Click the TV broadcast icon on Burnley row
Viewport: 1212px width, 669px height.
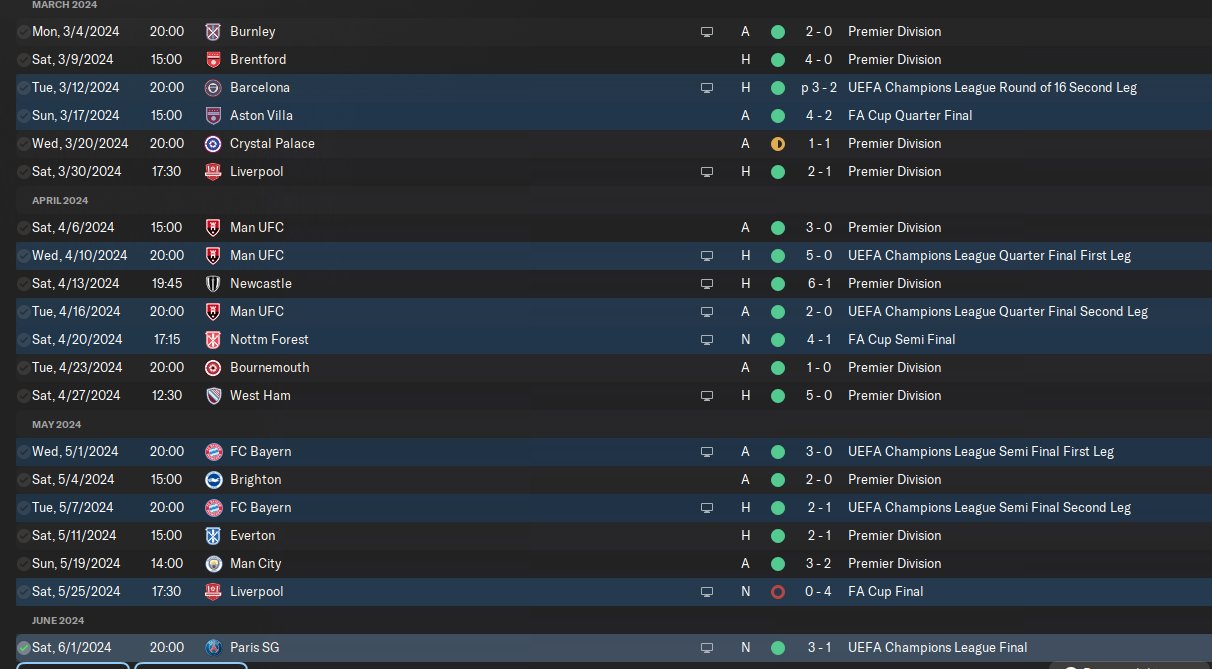[x=707, y=32]
